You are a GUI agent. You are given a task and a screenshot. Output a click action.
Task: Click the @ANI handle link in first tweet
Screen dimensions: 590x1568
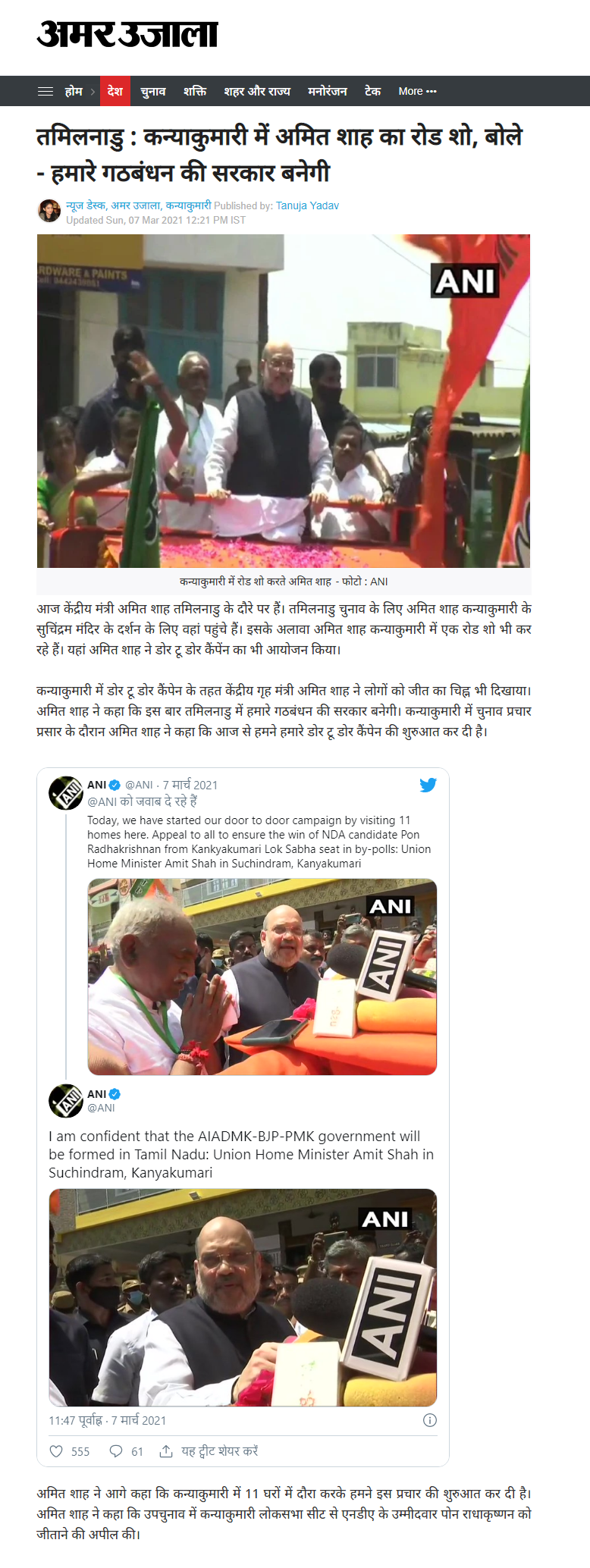coord(139,785)
